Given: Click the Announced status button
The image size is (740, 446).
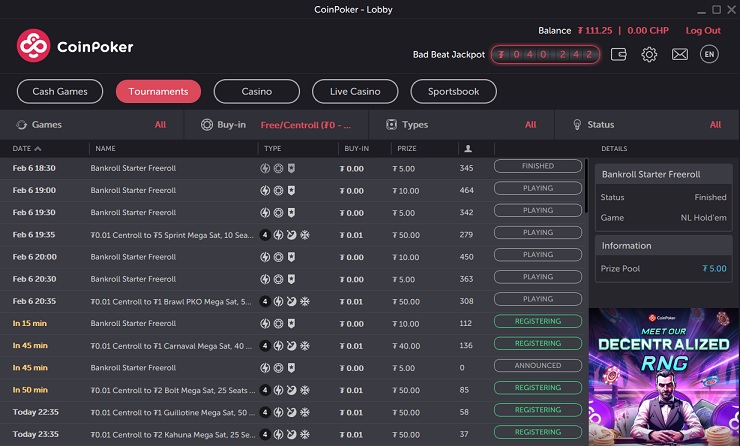Looking at the screenshot, I should (x=538, y=366).
